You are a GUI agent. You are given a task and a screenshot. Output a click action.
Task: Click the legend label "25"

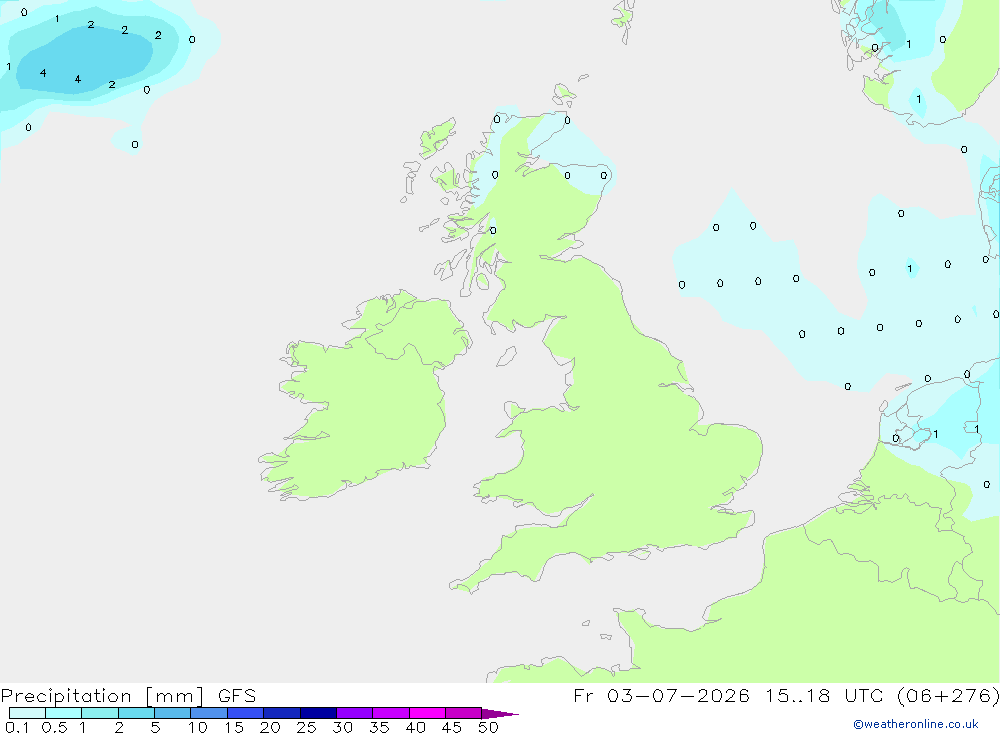307,727
